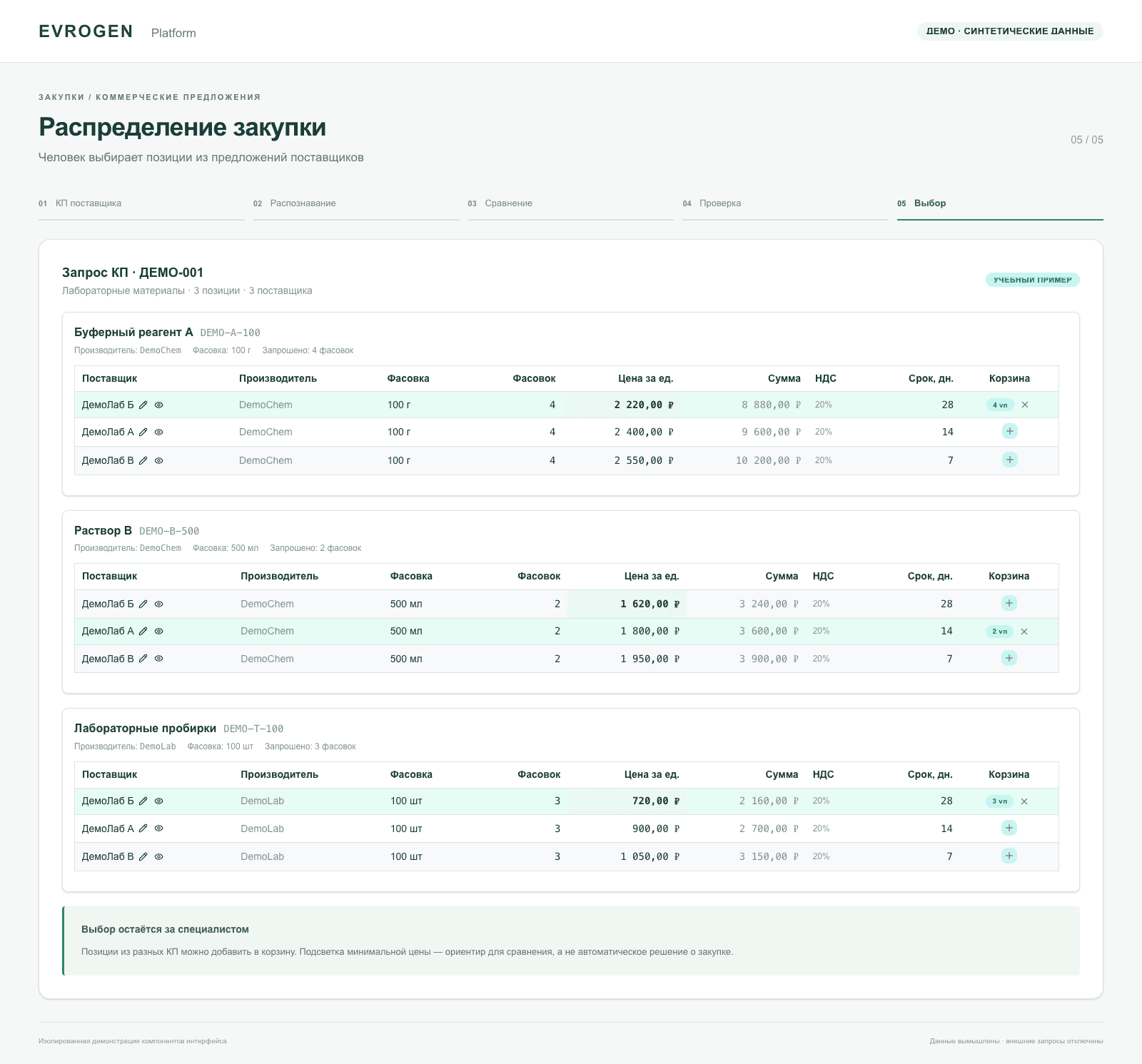Add ДемоЛаб Б Раствор B to cart

coord(1009,603)
